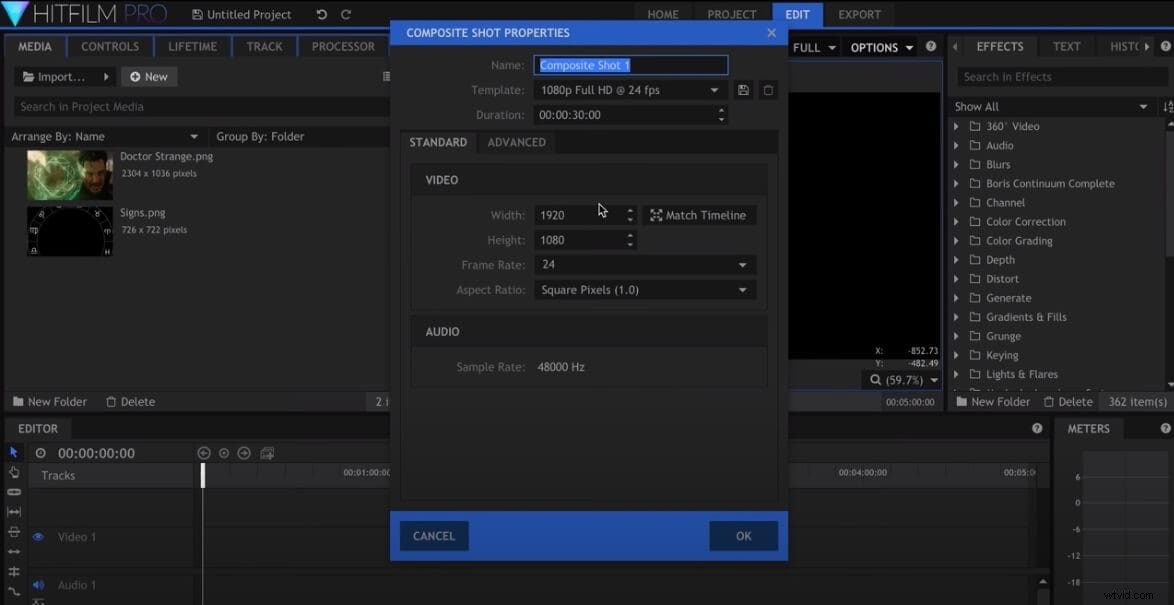This screenshot has height=605, width=1174.
Task: Select the hand drag tool in Editor sidebar
Action: pyautogui.click(x=13, y=472)
